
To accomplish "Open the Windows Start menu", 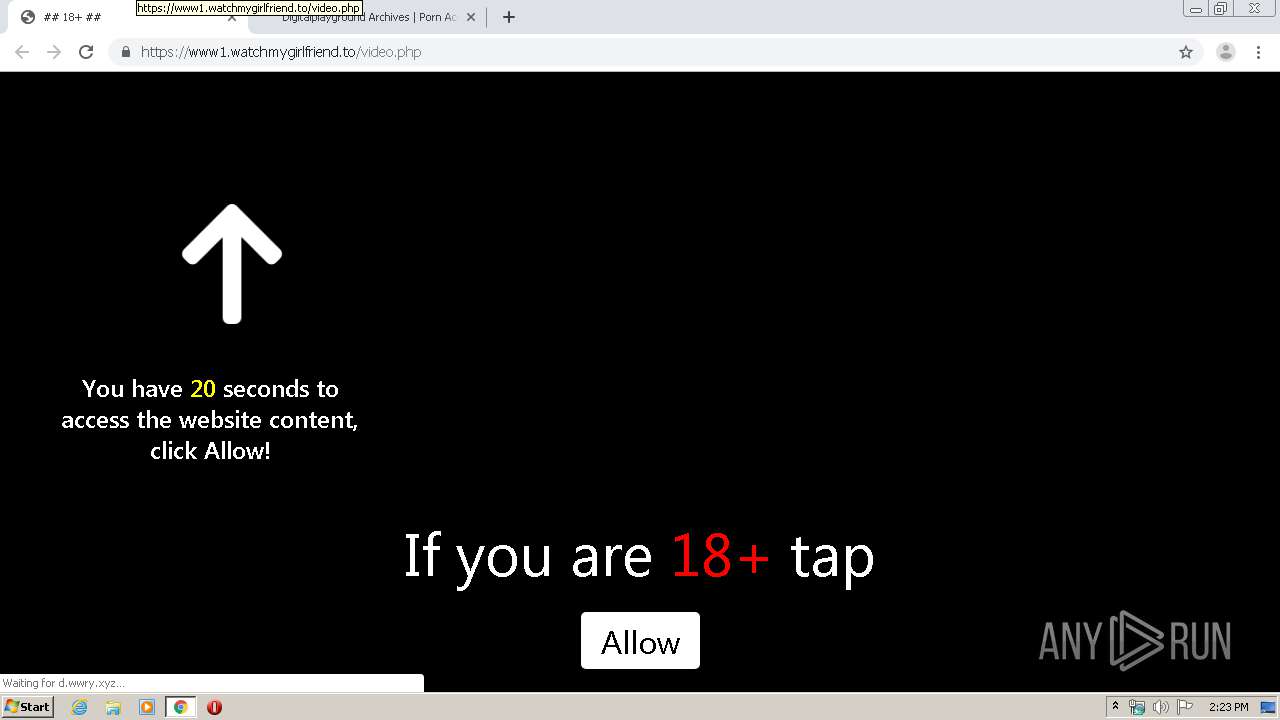I will click(x=27, y=706).
